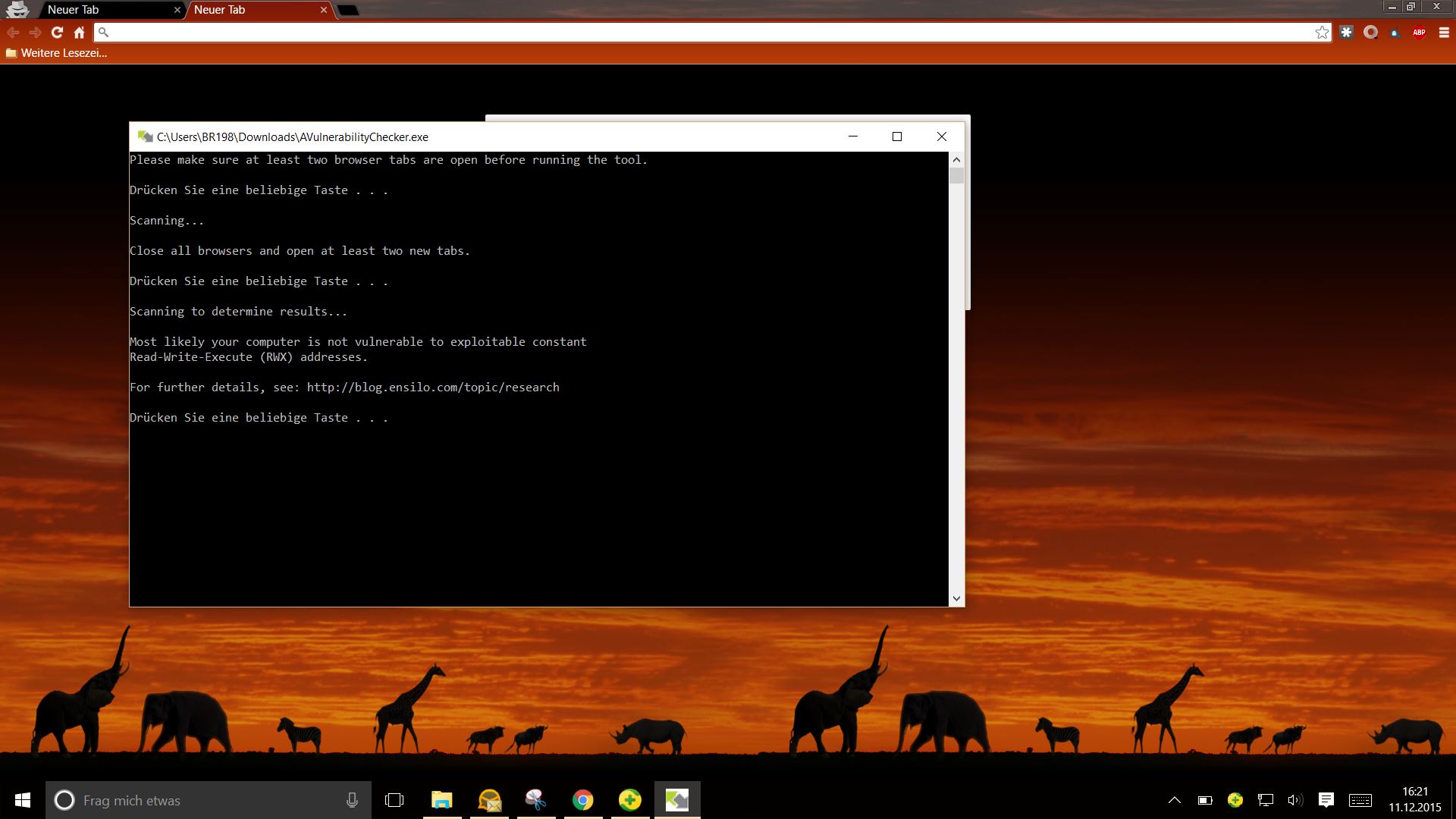1456x819 pixels.
Task: Close the second Neuer Tab
Action: (324, 10)
